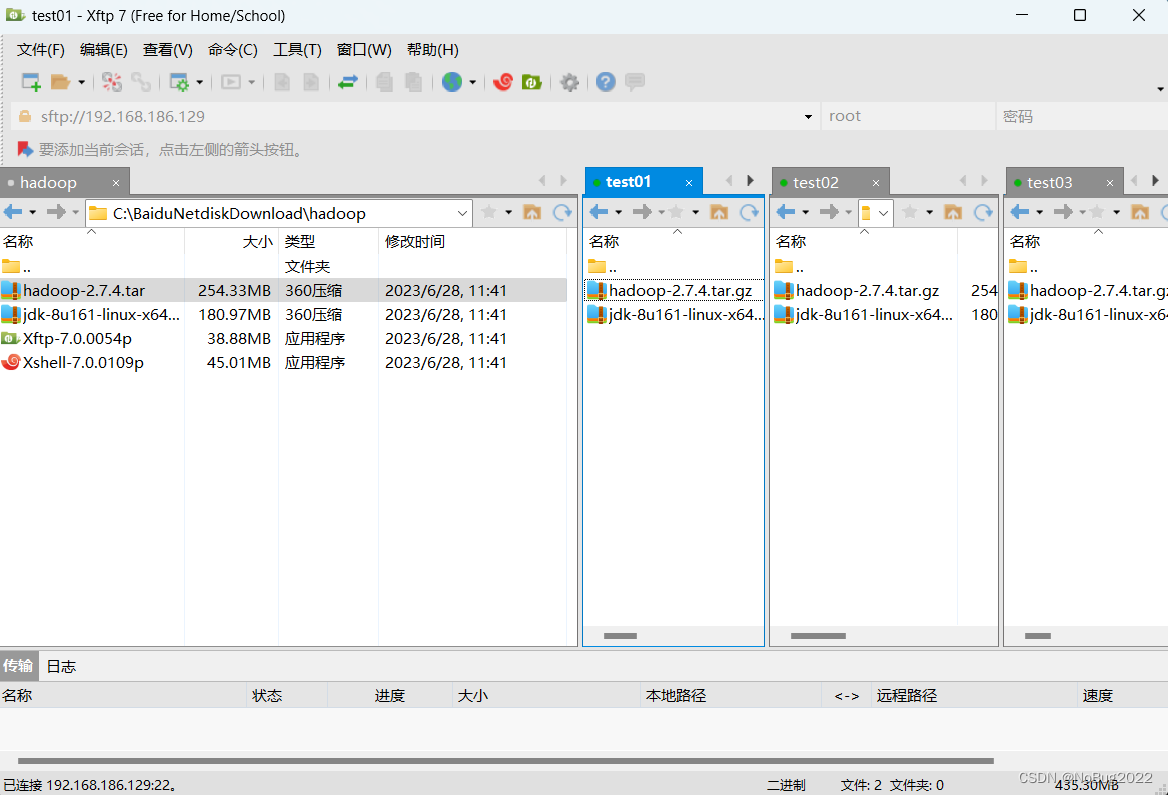Screen dimensions: 1168x795
Task: Click horizontal scrollbar in test01 pane
Action: (620, 636)
